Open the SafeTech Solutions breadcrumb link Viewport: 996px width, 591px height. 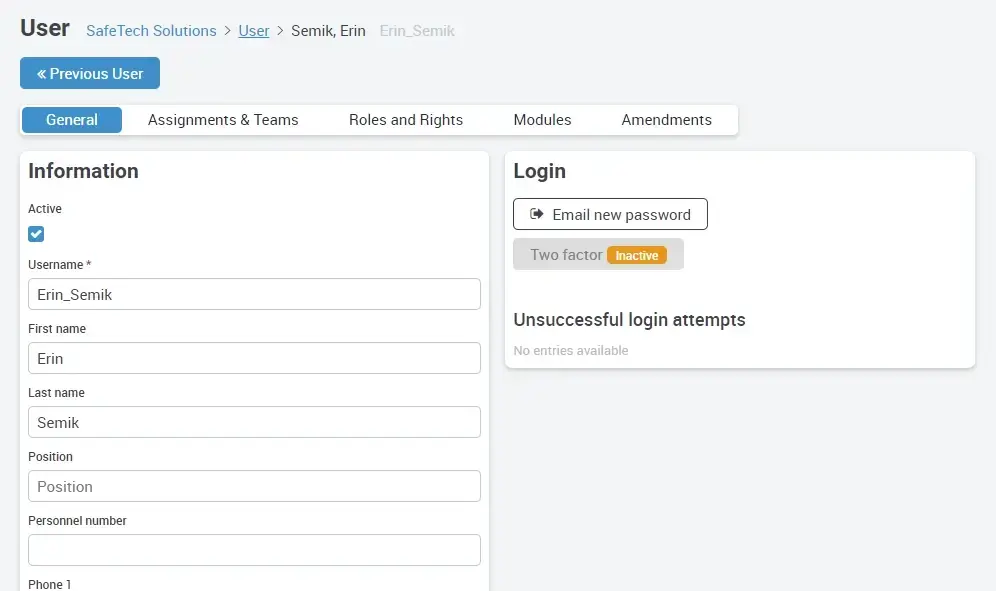[151, 31]
